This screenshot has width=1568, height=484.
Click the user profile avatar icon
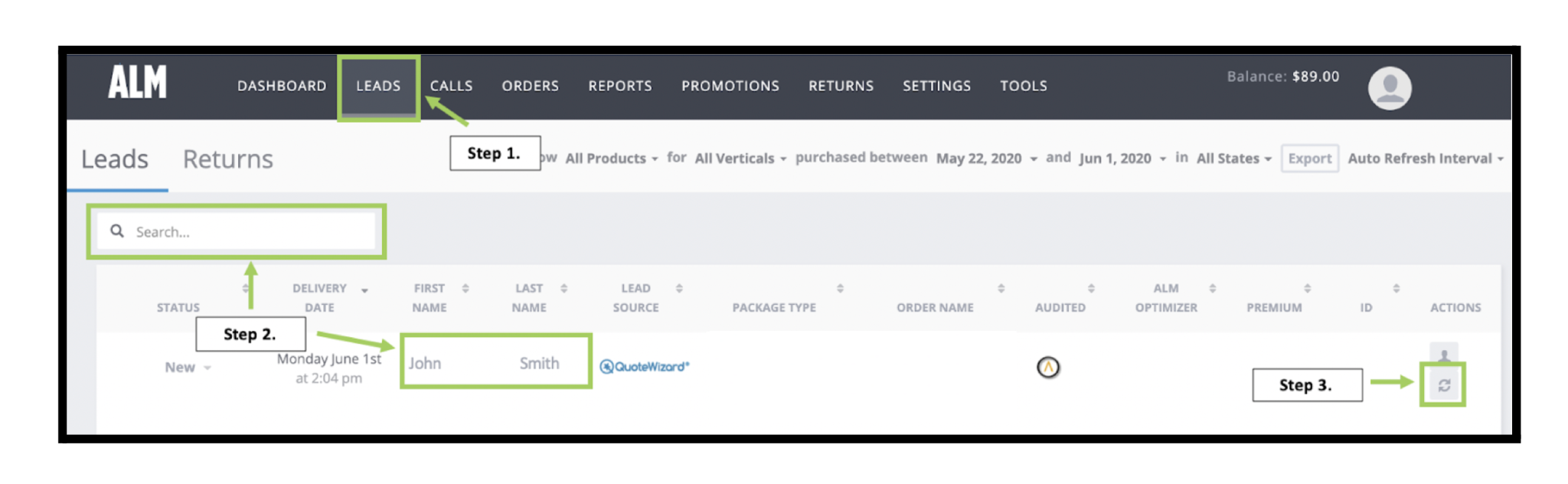click(1390, 88)
